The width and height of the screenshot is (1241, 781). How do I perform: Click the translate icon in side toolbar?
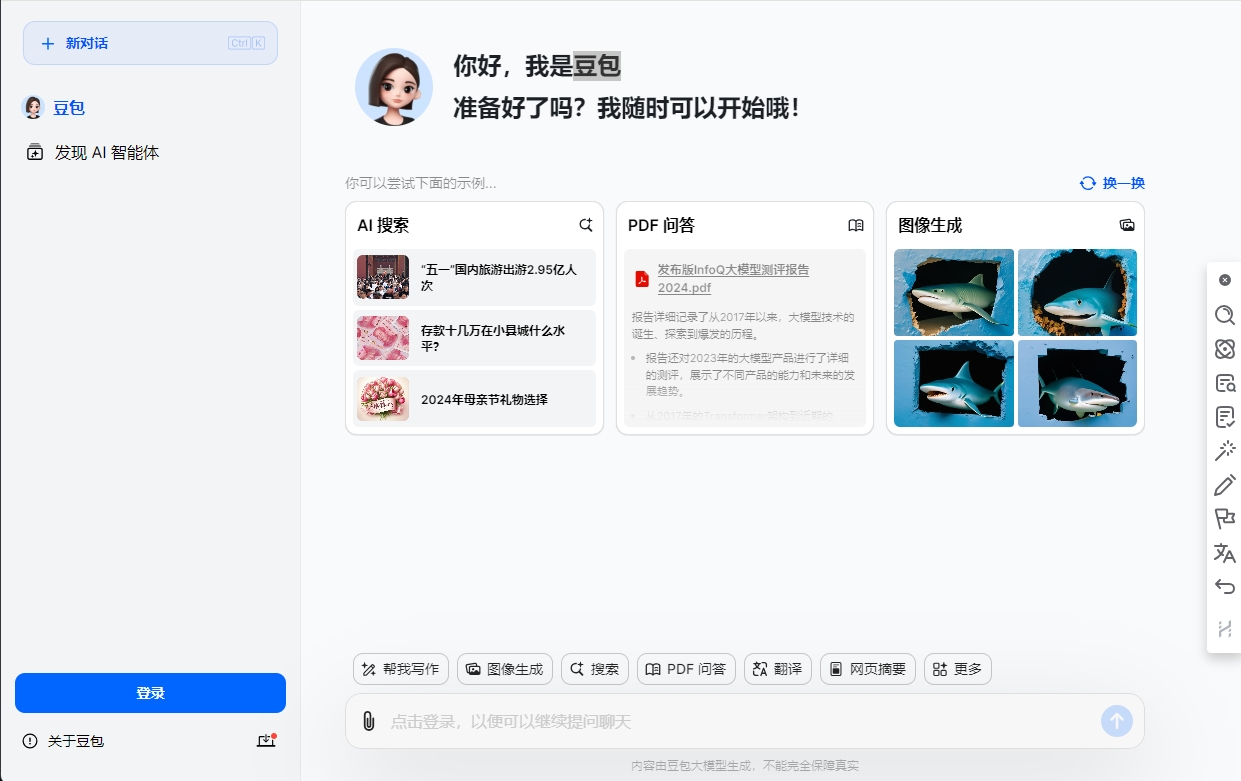(x=1225, y=553)
